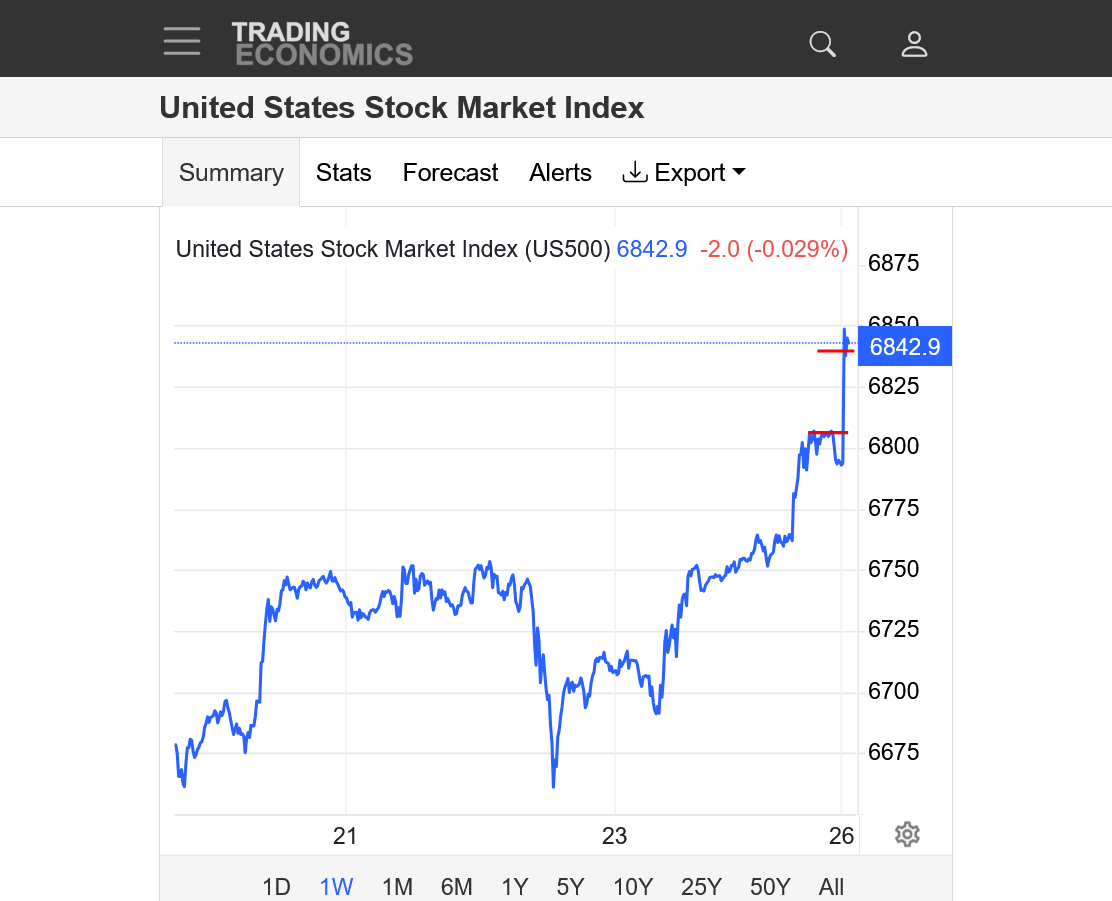Select the 1M time range
Viewport: 1112px width, 901px height.
(x=397, y=886)
